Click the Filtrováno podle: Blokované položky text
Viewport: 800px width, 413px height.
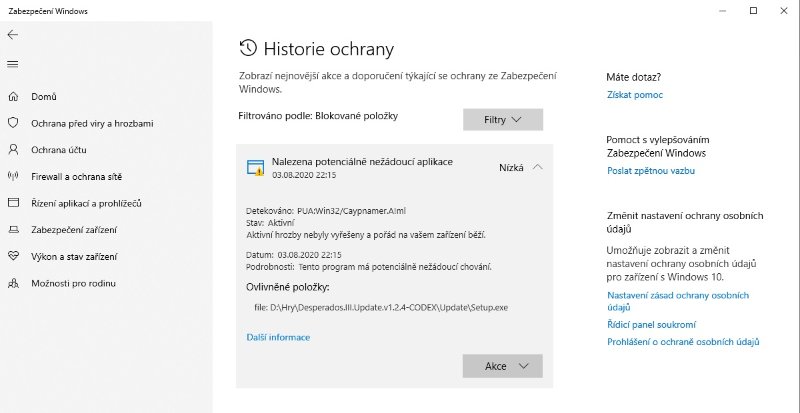(318, 115)
